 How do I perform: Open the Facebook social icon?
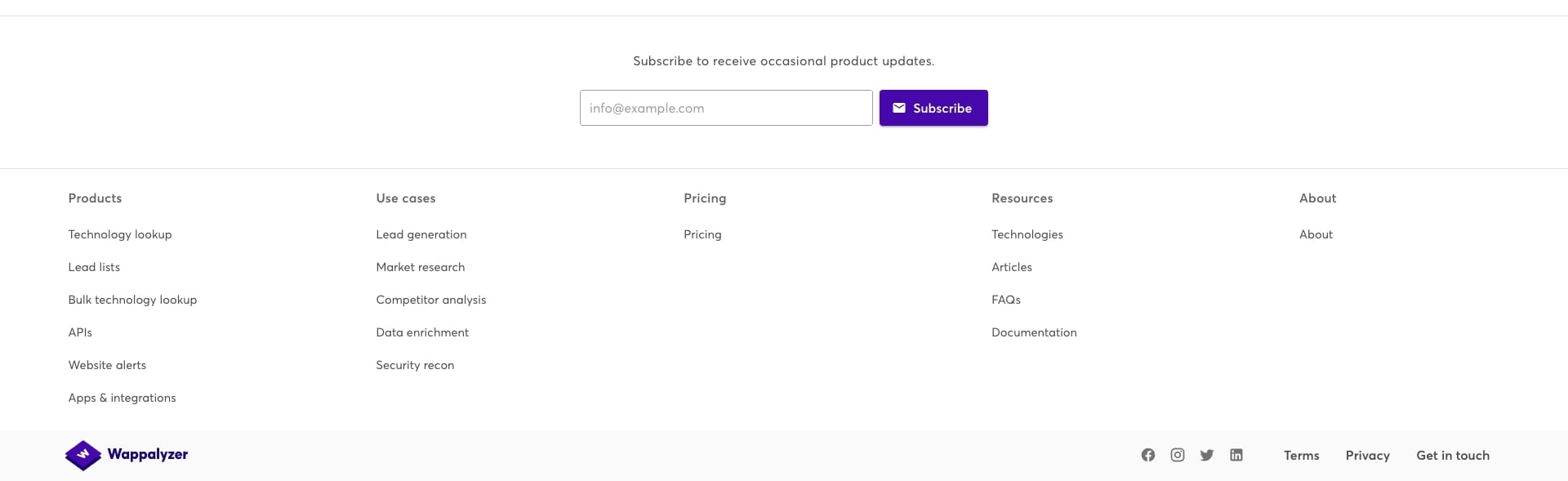[1147, 455]
